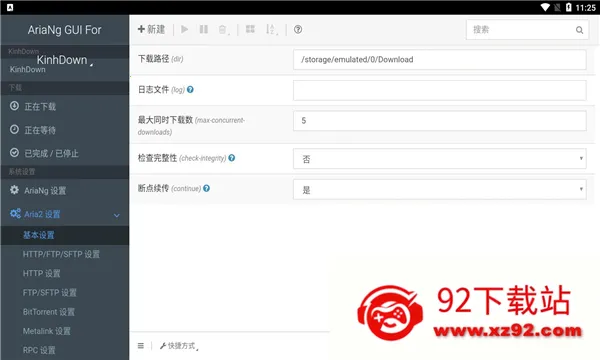Open 快捷方式 shortcuts menu

179,346
